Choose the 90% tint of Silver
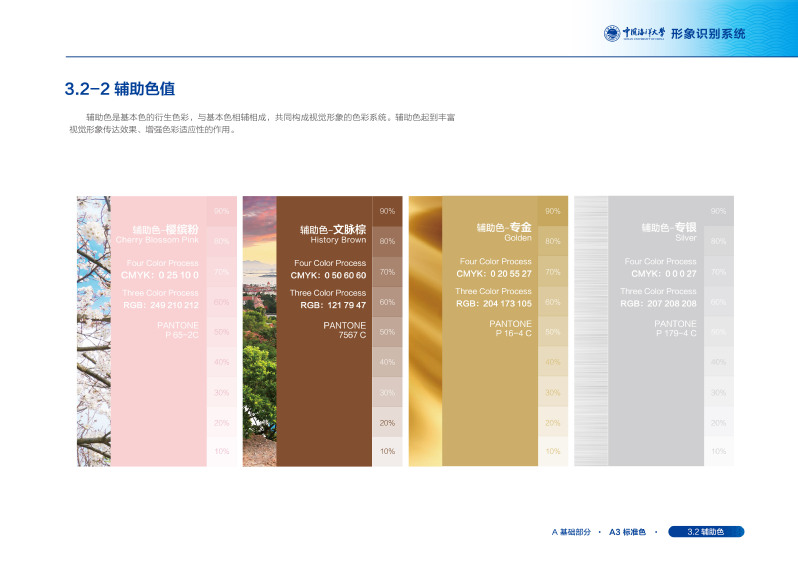The image size is (798, 566). (718, 211)
